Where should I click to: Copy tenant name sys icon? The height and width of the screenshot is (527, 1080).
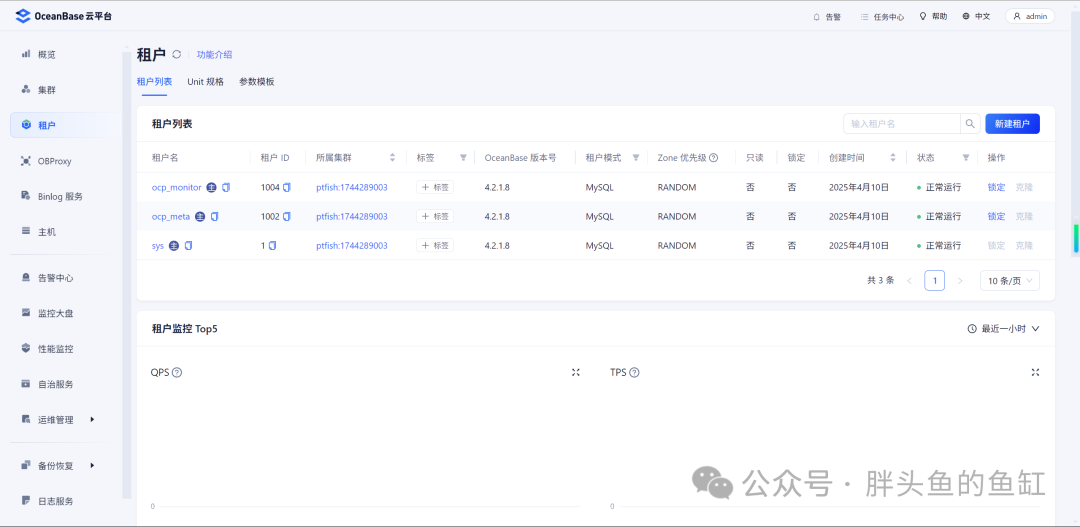pyautogui.click(x=189, y=245)
